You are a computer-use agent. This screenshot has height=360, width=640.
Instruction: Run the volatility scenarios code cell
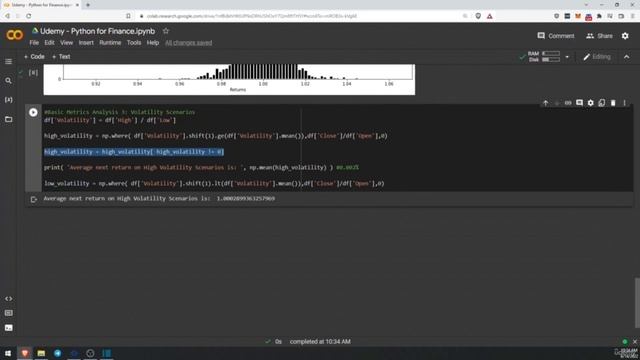click(x=33, y=112)
